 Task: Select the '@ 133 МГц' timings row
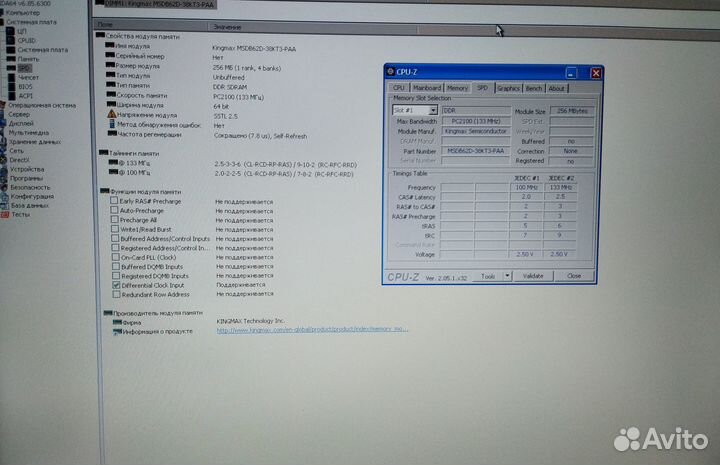tap(232, 163)
